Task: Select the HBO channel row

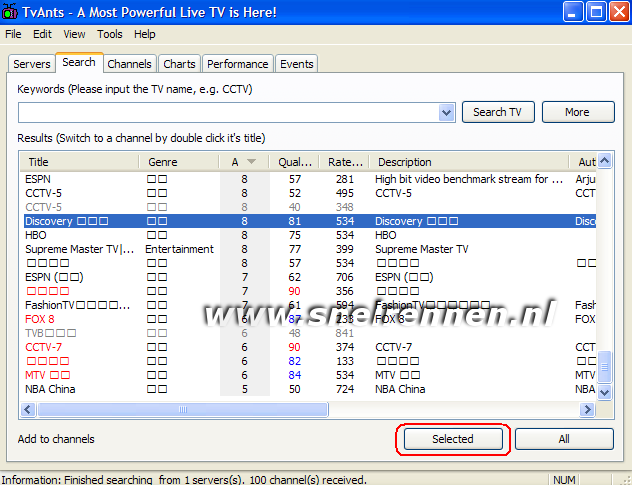Action: [x=308, y=235]
